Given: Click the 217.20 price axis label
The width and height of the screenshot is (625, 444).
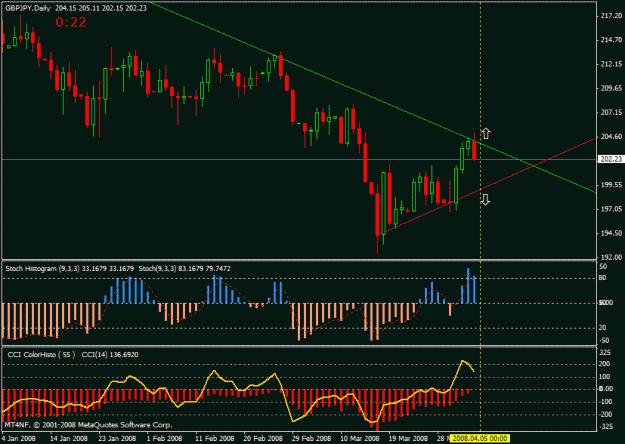Looking at the screenshot, I should pyautogui.click(x=611, y=16).
